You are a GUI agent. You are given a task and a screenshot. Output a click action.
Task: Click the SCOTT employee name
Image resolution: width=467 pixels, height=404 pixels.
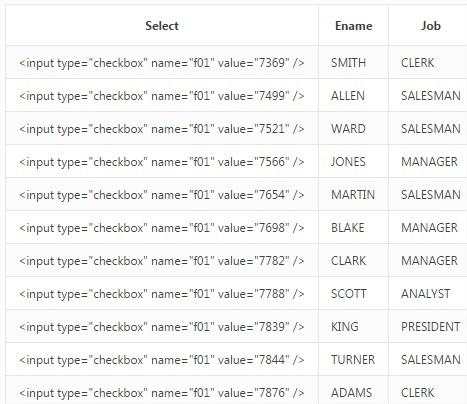349,294
